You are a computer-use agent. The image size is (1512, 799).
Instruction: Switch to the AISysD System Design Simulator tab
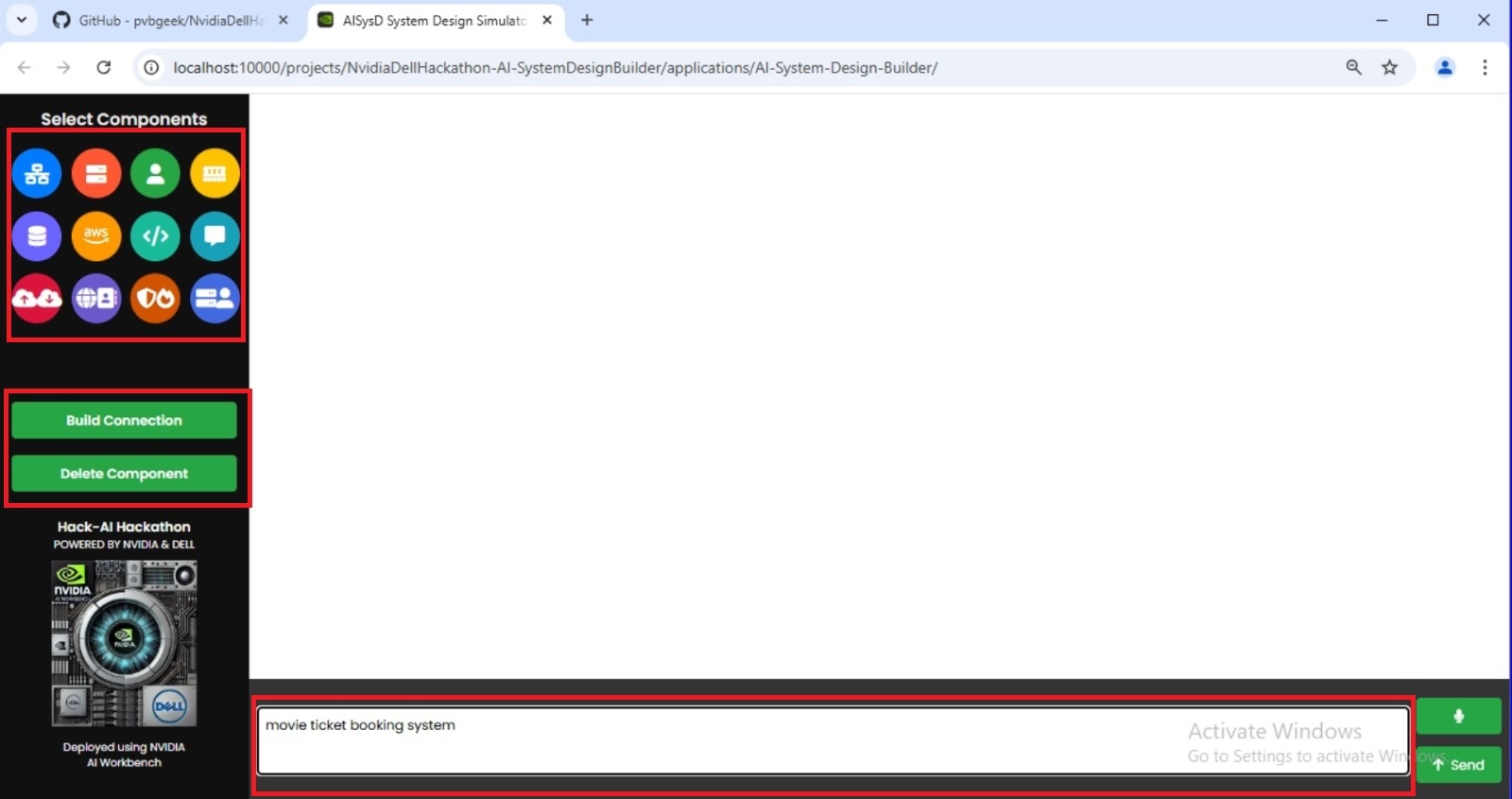[x=434, y=20]
